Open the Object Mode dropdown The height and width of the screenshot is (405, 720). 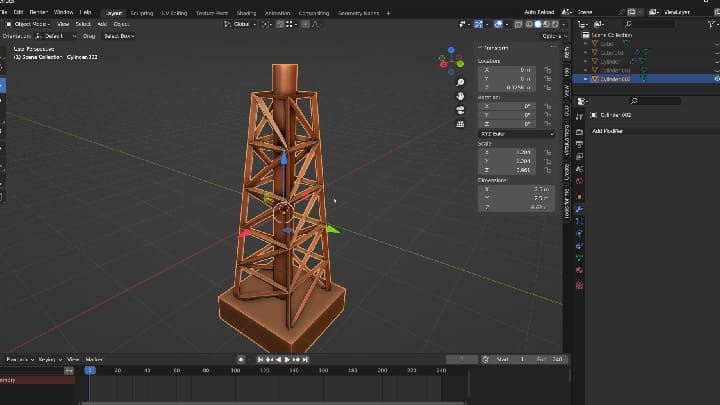click(28, 24)
